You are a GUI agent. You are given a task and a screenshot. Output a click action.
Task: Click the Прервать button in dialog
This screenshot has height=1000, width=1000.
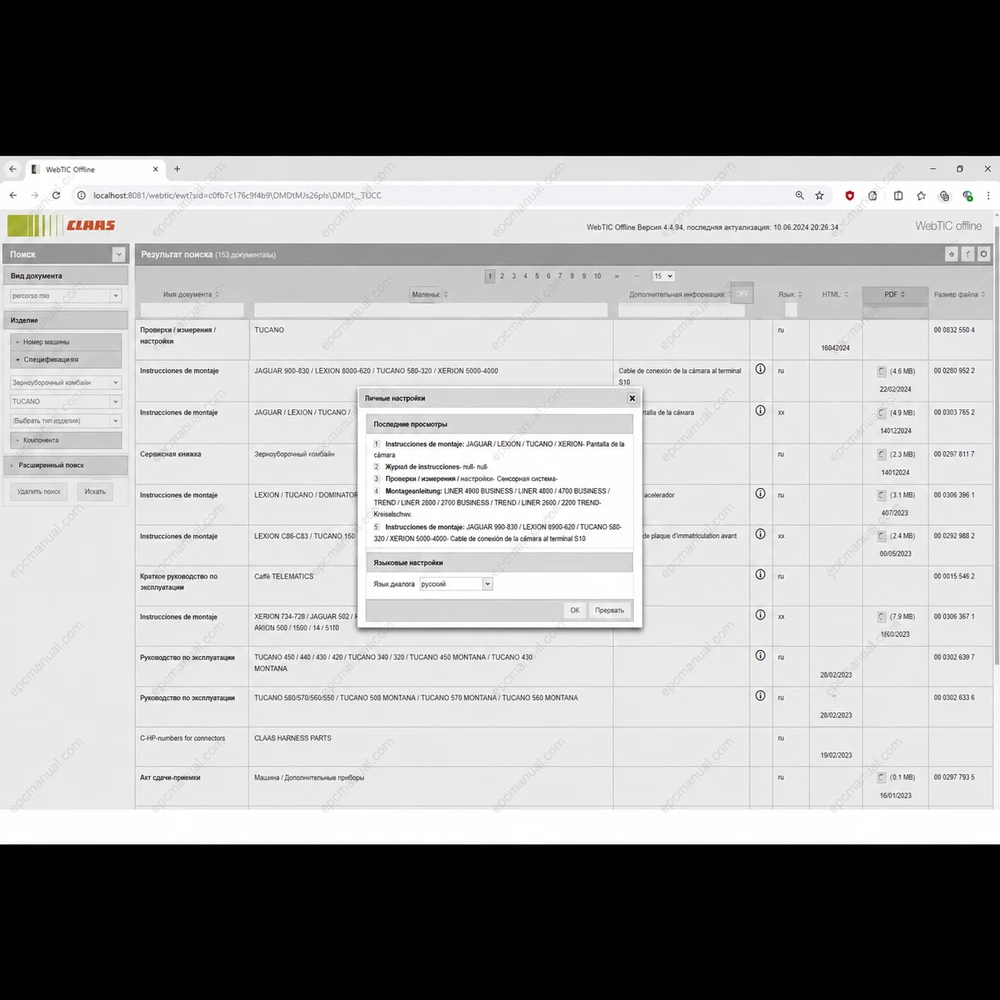point(609,610)
